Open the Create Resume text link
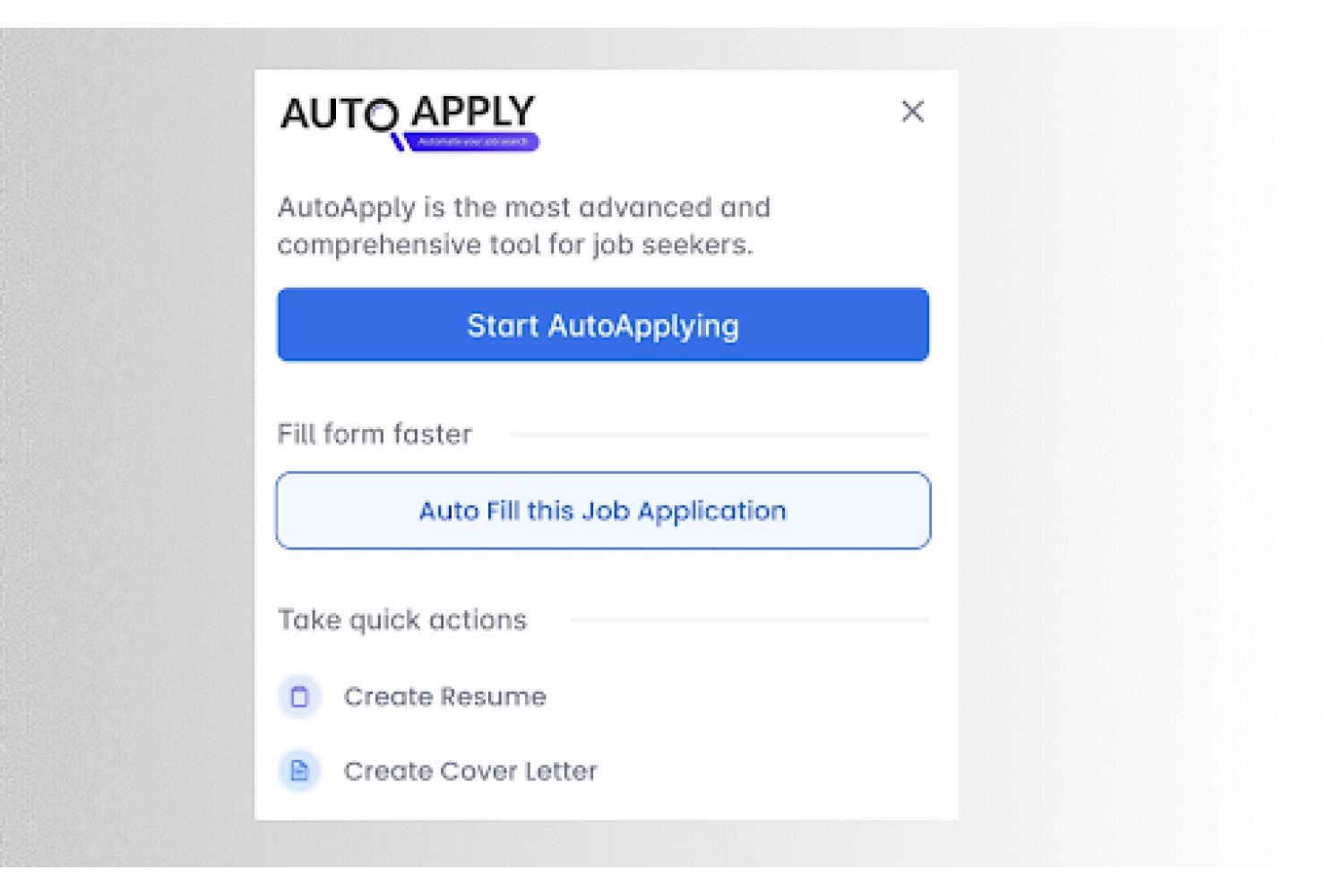The height and width of the screenshot is (896, 1344). (x=445, y=696)
